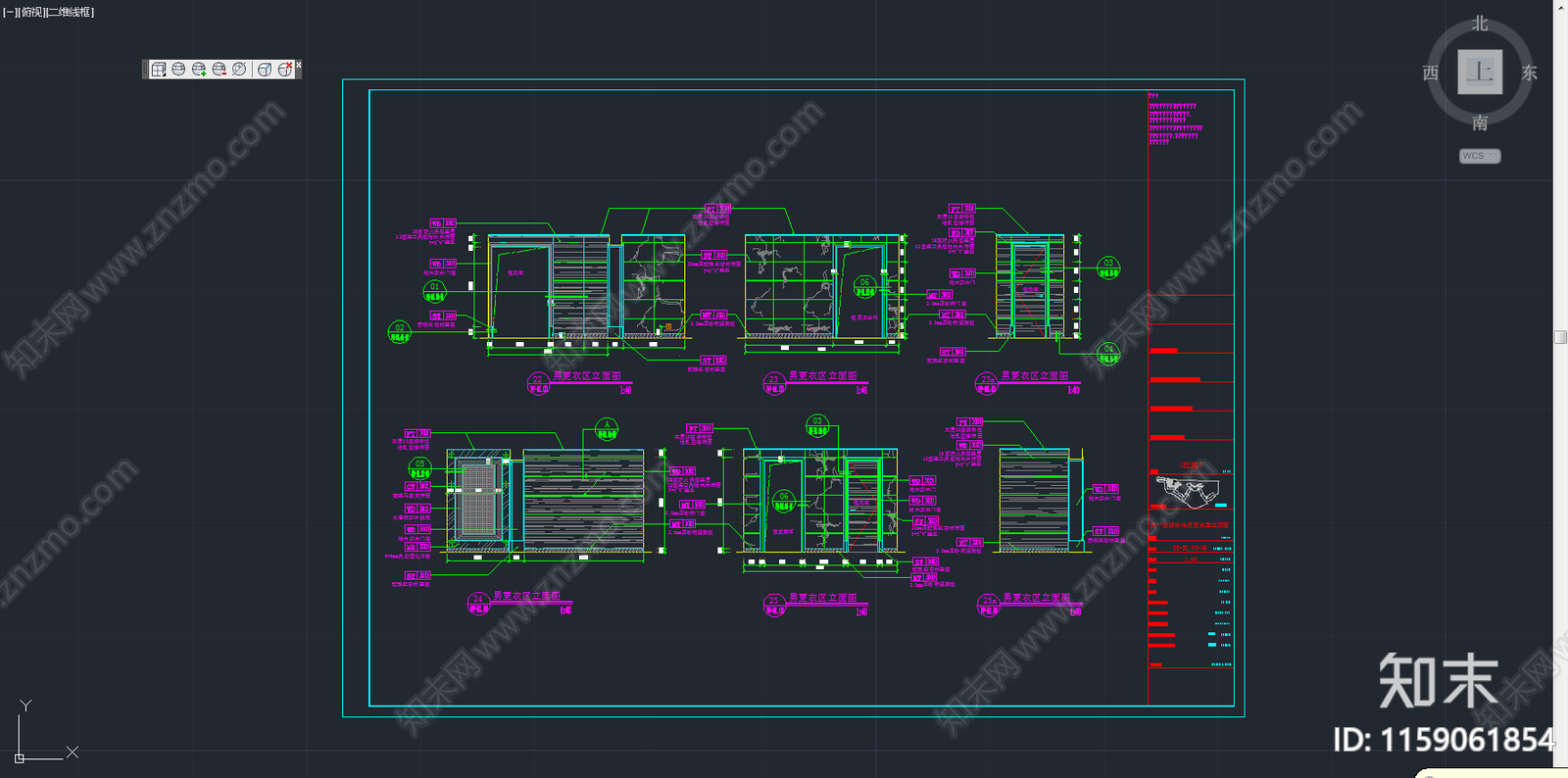Viewport: 1568px width, 778px height.
Task: Open the [二维线框] visual style menu
Action: [70, 12]
